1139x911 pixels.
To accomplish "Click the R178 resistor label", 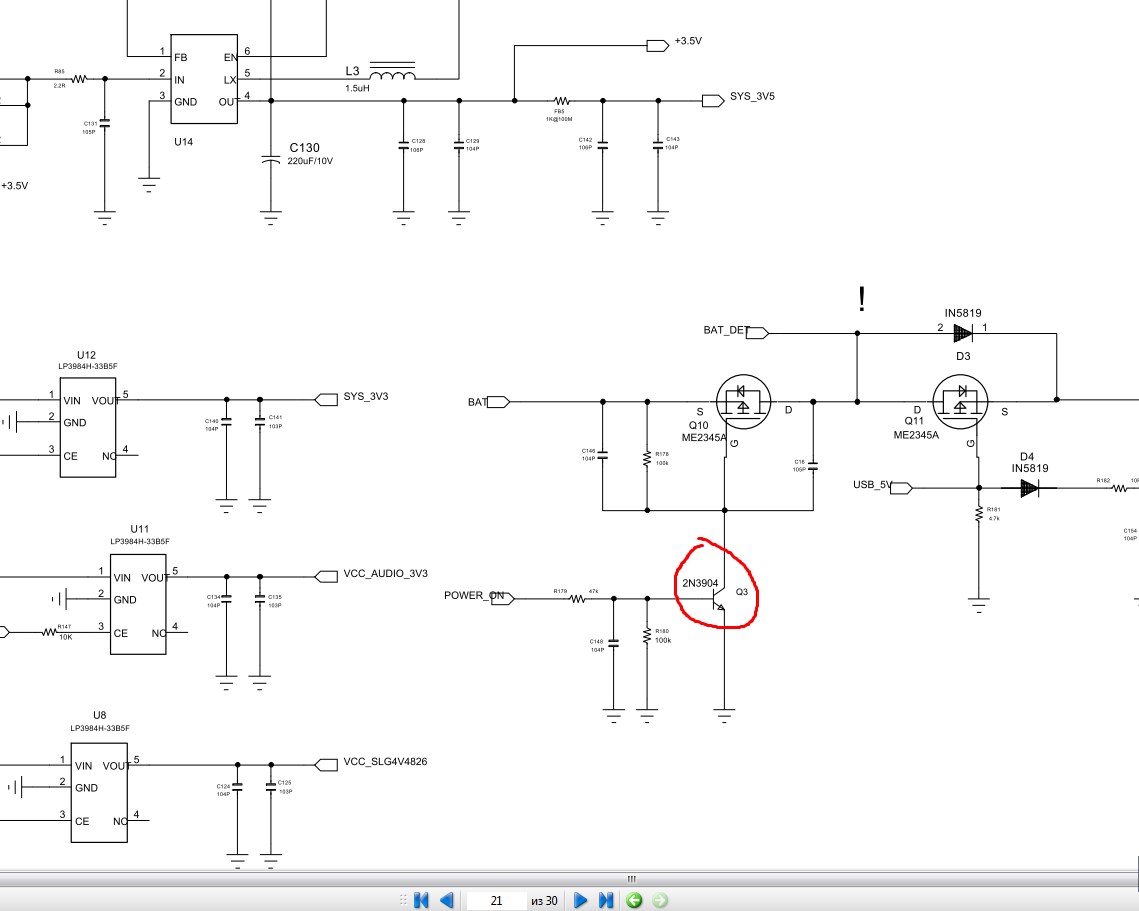I will pos(662,454).
